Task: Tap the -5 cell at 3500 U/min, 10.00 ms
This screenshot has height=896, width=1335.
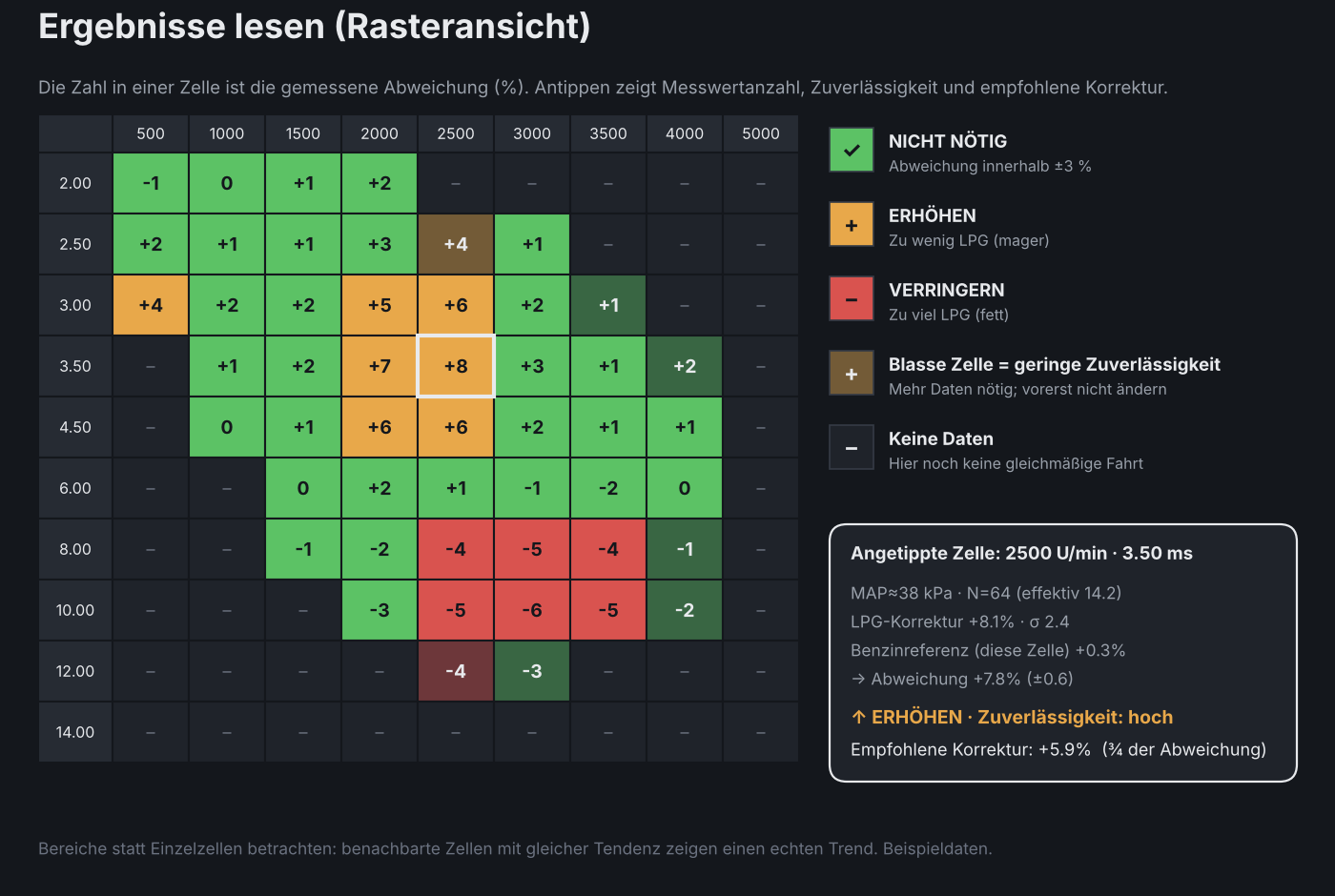Action: point(608,610)
